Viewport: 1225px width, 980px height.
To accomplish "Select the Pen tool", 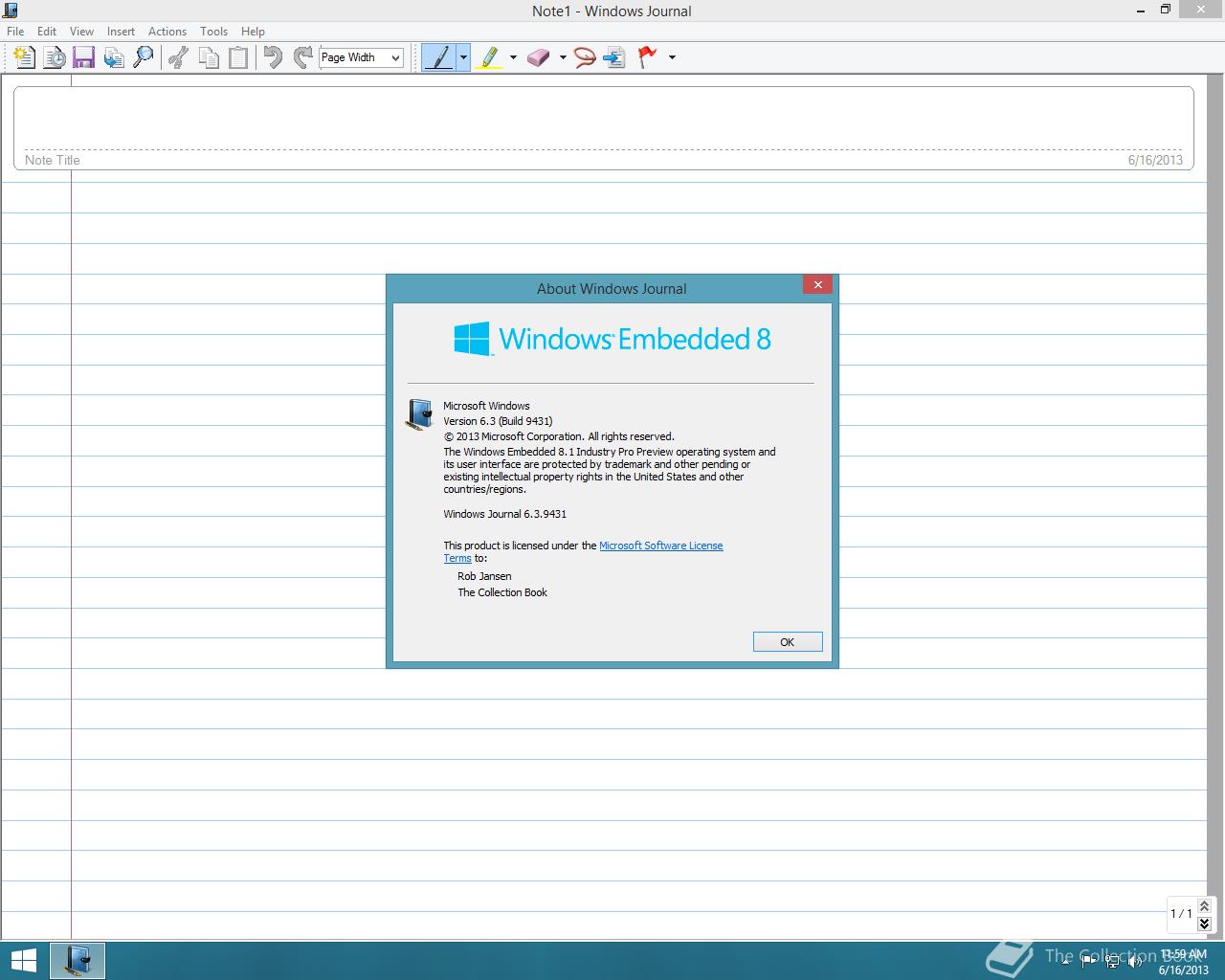I will (439, 57).
